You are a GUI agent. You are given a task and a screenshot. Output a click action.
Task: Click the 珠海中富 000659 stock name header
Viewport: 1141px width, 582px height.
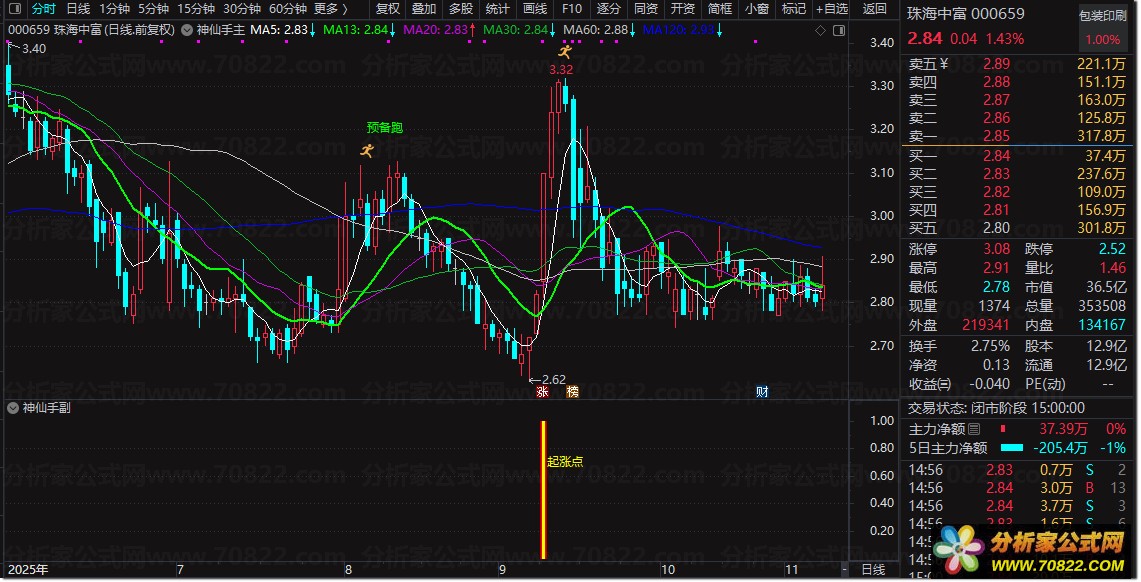tap(965, 14)
